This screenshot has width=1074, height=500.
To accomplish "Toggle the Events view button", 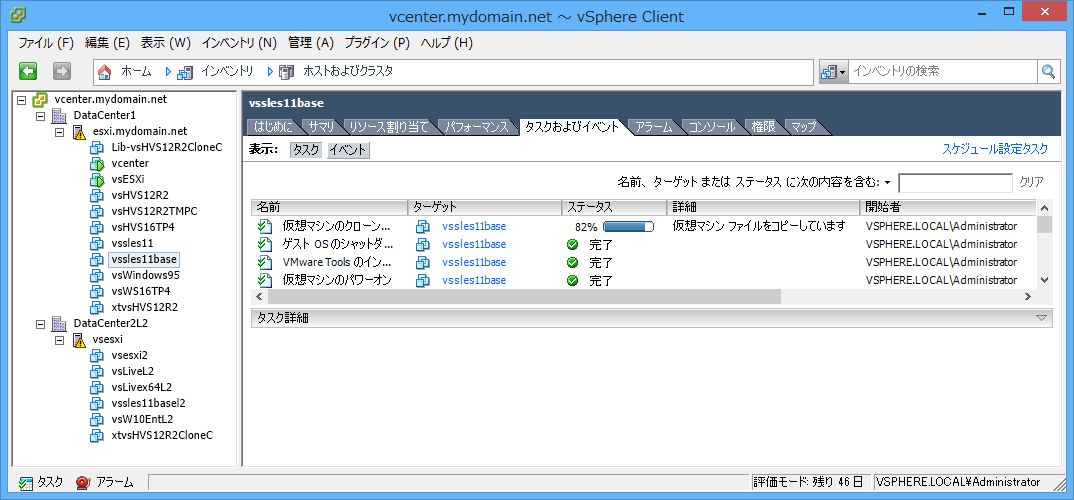I will click(x=349, y=150).
